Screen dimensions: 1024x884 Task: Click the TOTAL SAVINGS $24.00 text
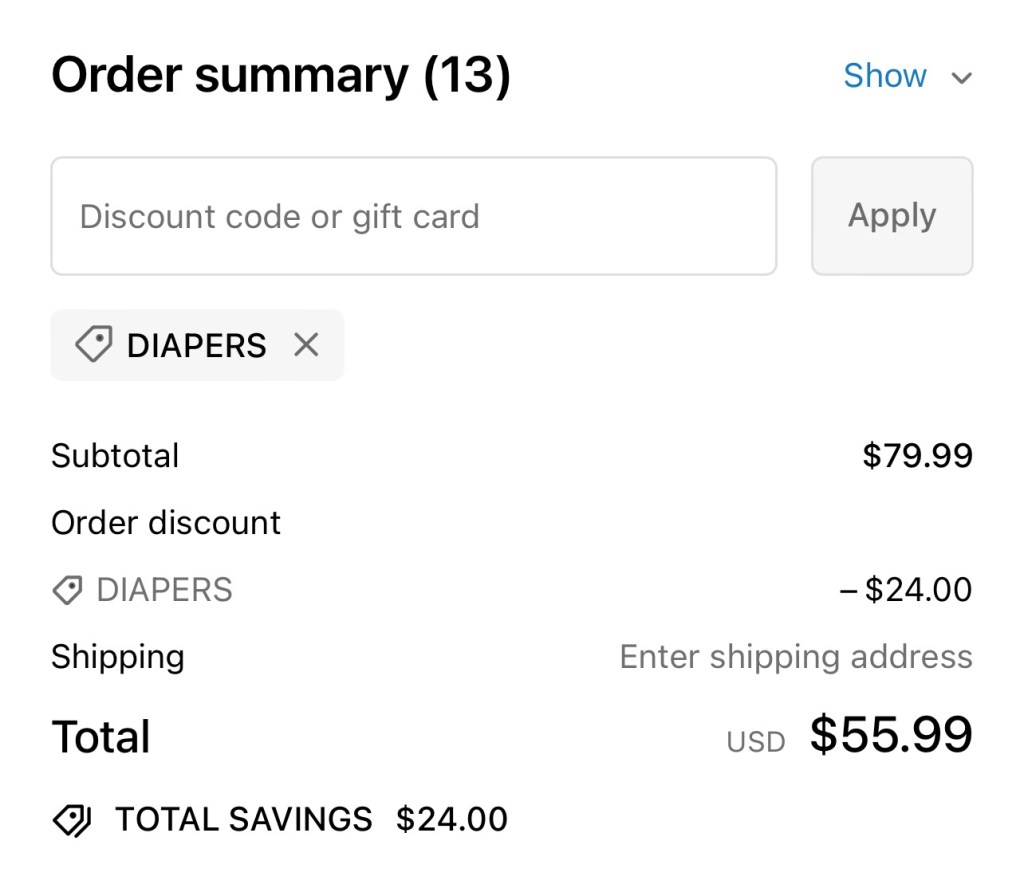click(x=311, y=820)
